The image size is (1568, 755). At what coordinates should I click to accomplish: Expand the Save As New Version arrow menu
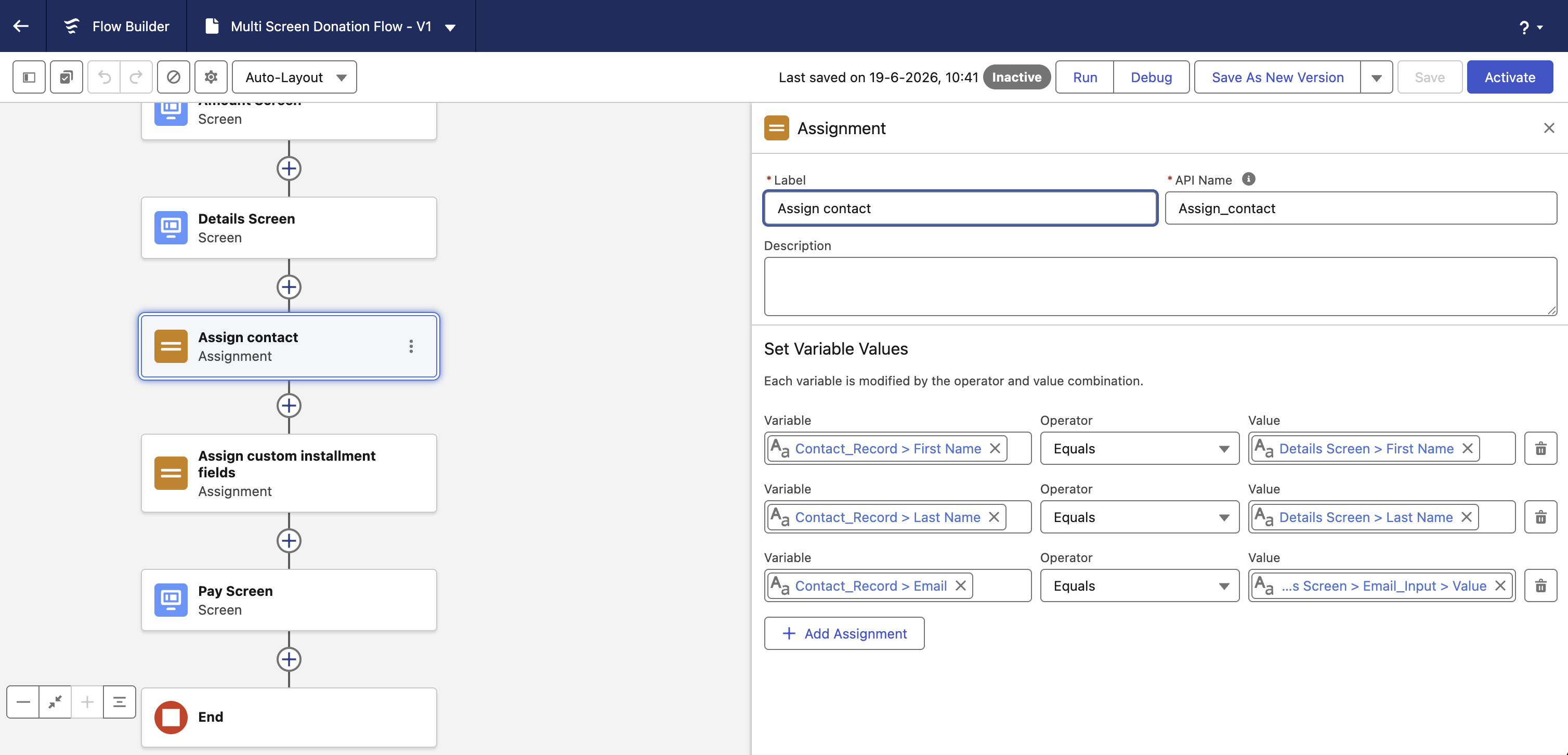point(1376,77)
